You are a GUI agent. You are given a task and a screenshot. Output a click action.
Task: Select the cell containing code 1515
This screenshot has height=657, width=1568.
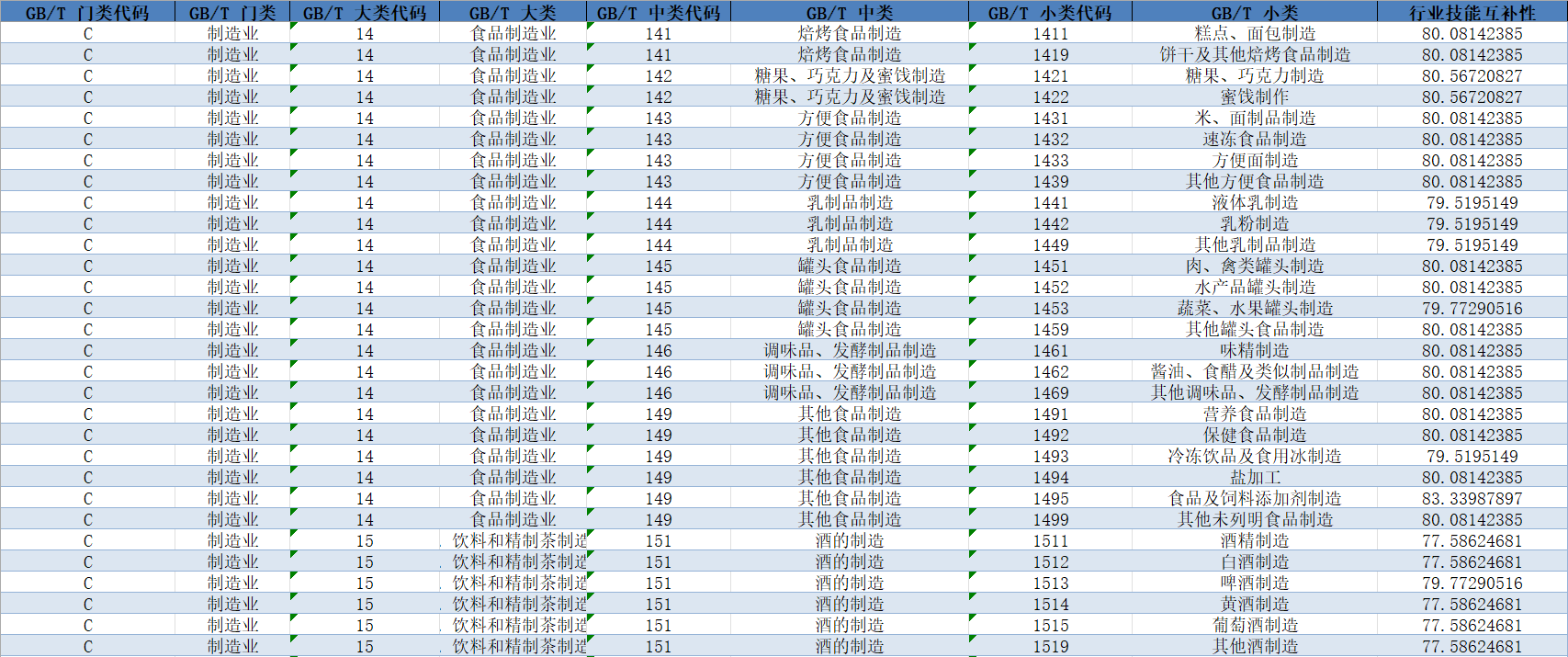pos(1050,626)
